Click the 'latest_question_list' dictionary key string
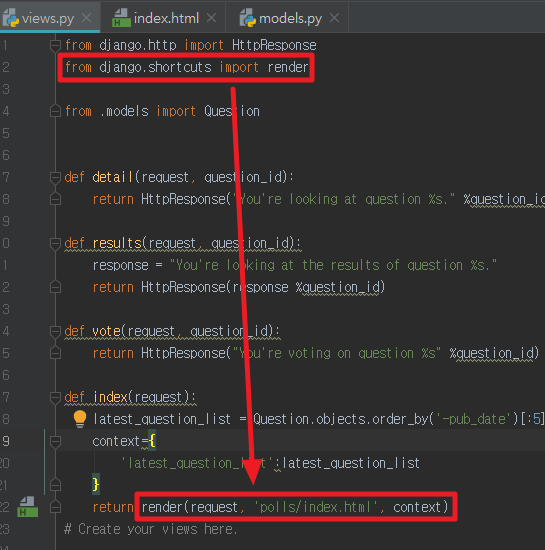Viewport: 545px width, 550px height. click(x=197, y=463)
